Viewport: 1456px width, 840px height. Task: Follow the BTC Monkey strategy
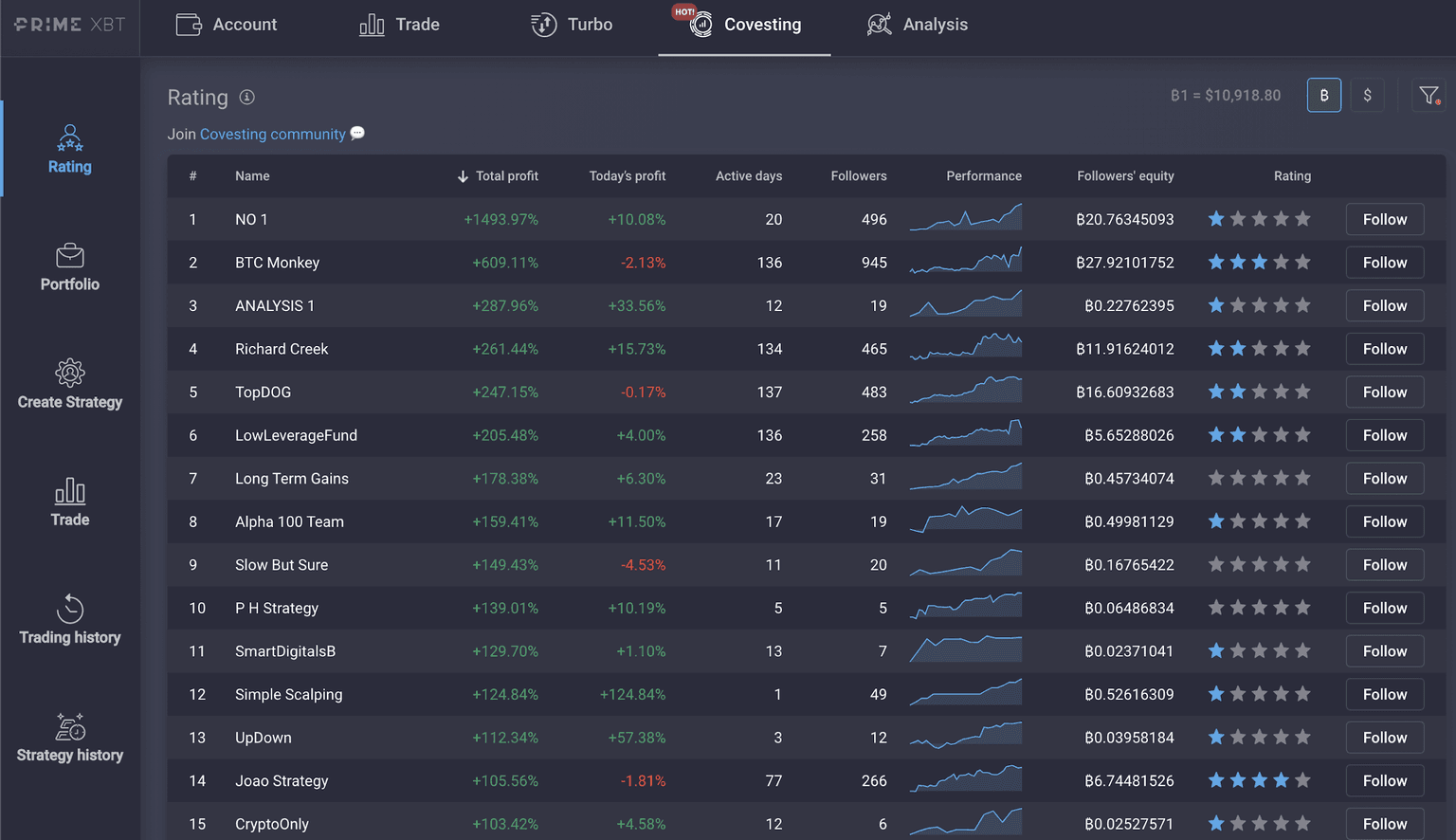click(x=1384, y=263)
